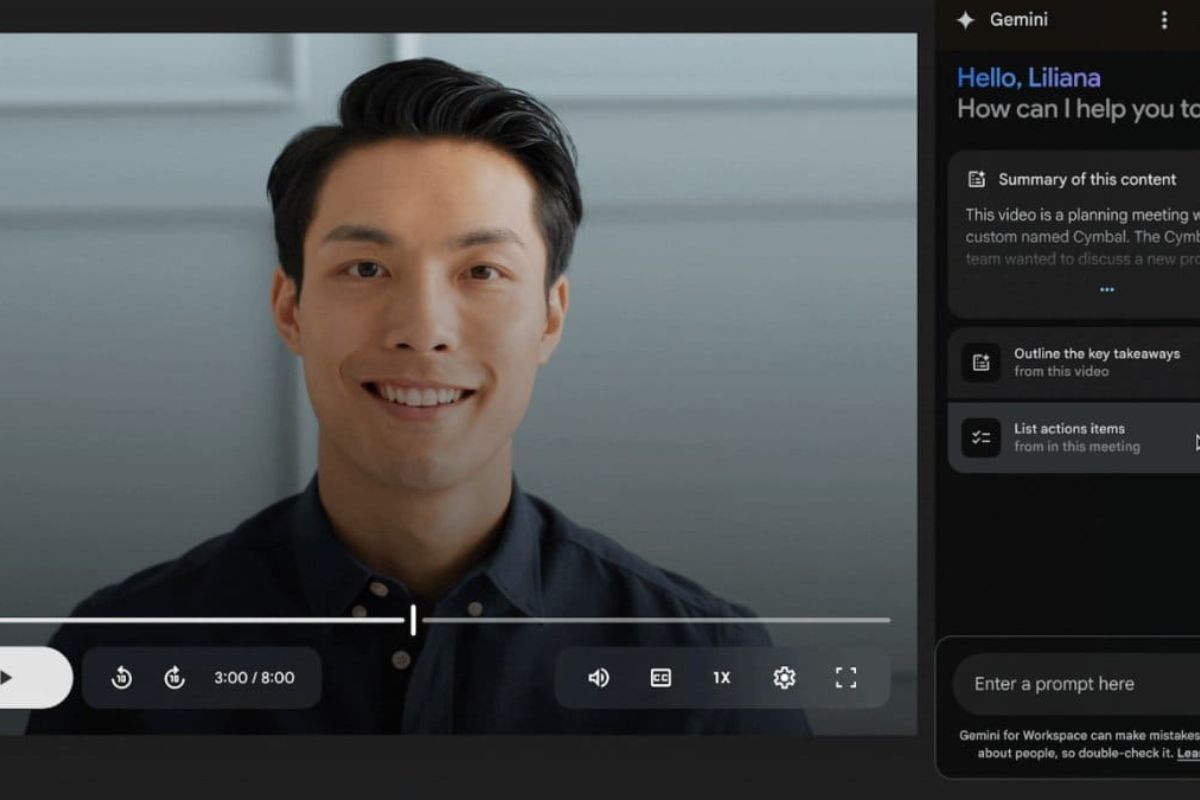Select List actions items suggestion

(x=1076, y=438)
